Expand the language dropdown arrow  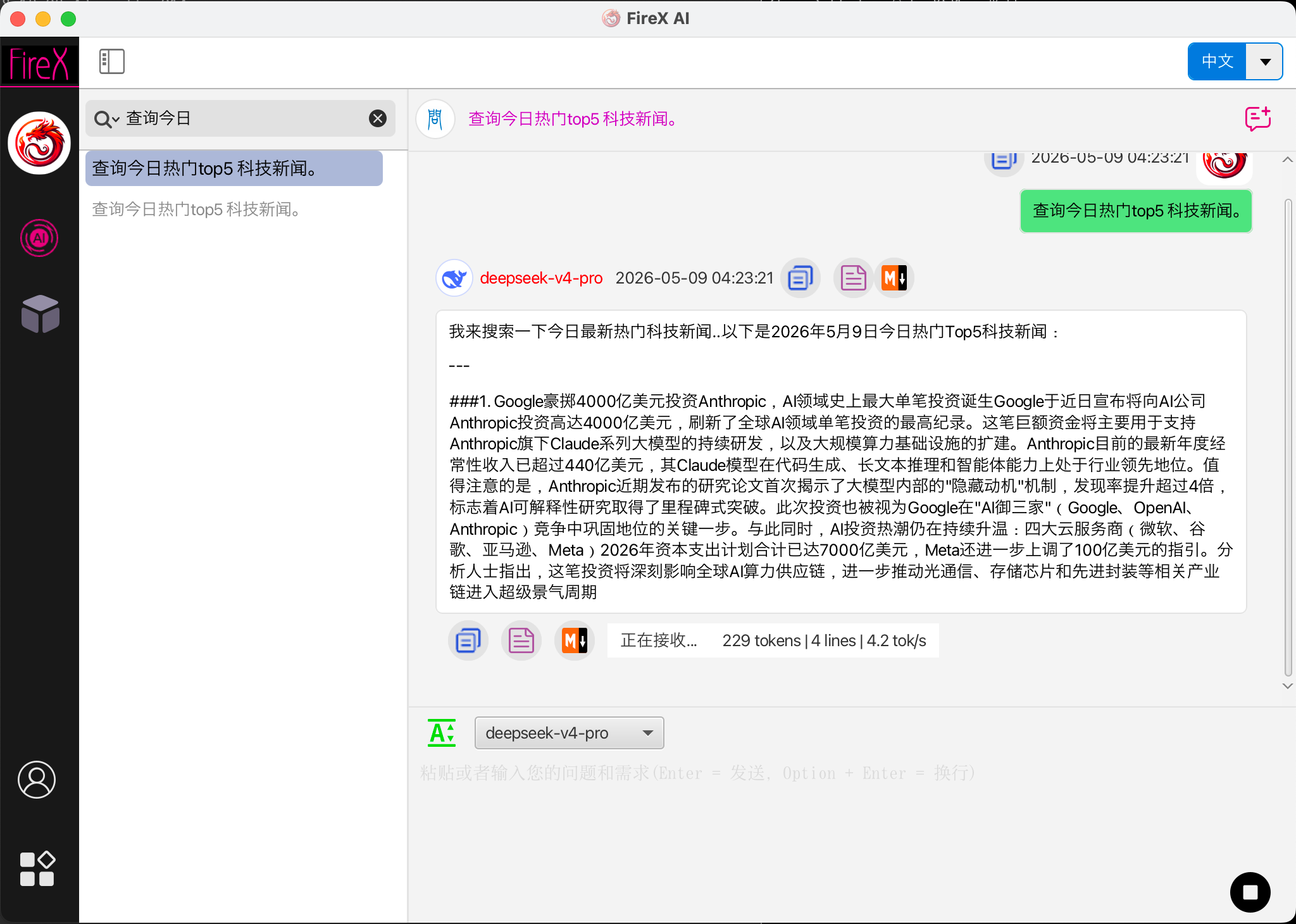1264,61
